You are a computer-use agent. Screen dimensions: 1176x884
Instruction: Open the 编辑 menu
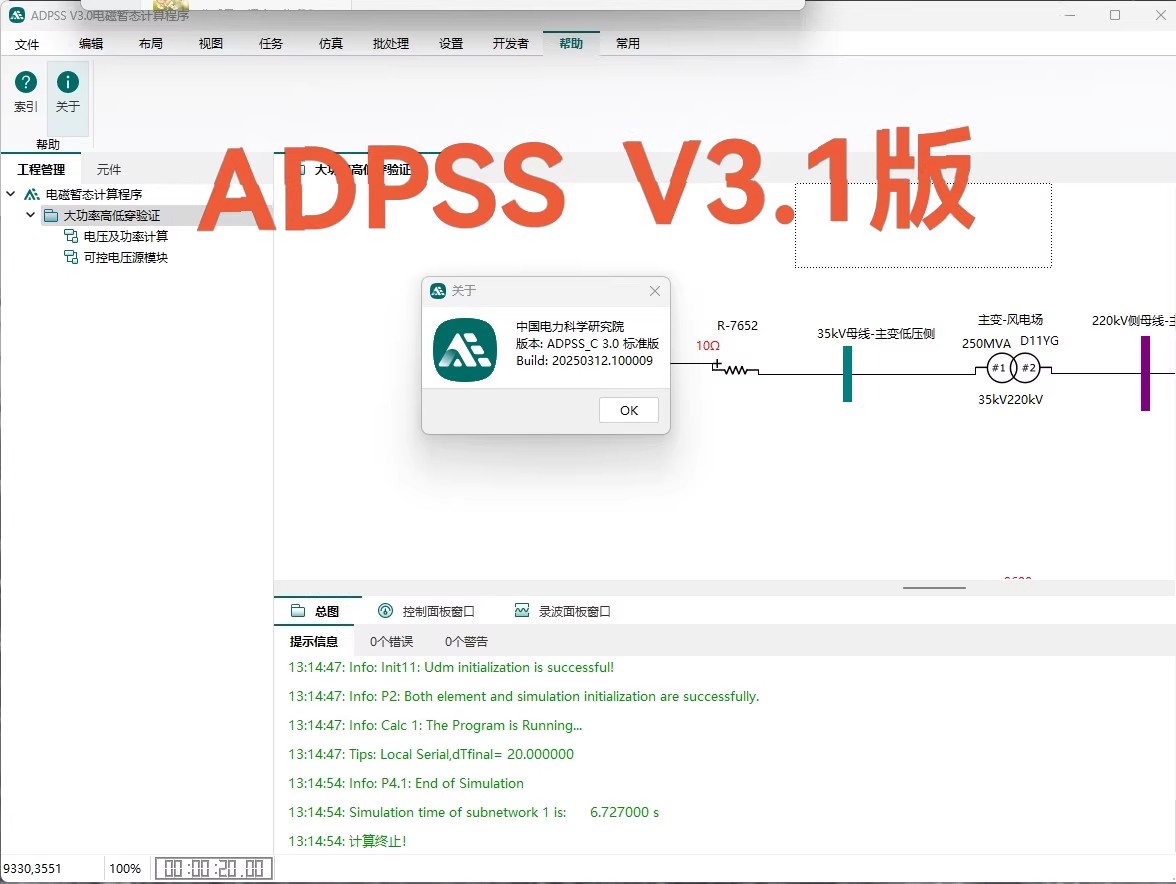[x=91, y=43]
